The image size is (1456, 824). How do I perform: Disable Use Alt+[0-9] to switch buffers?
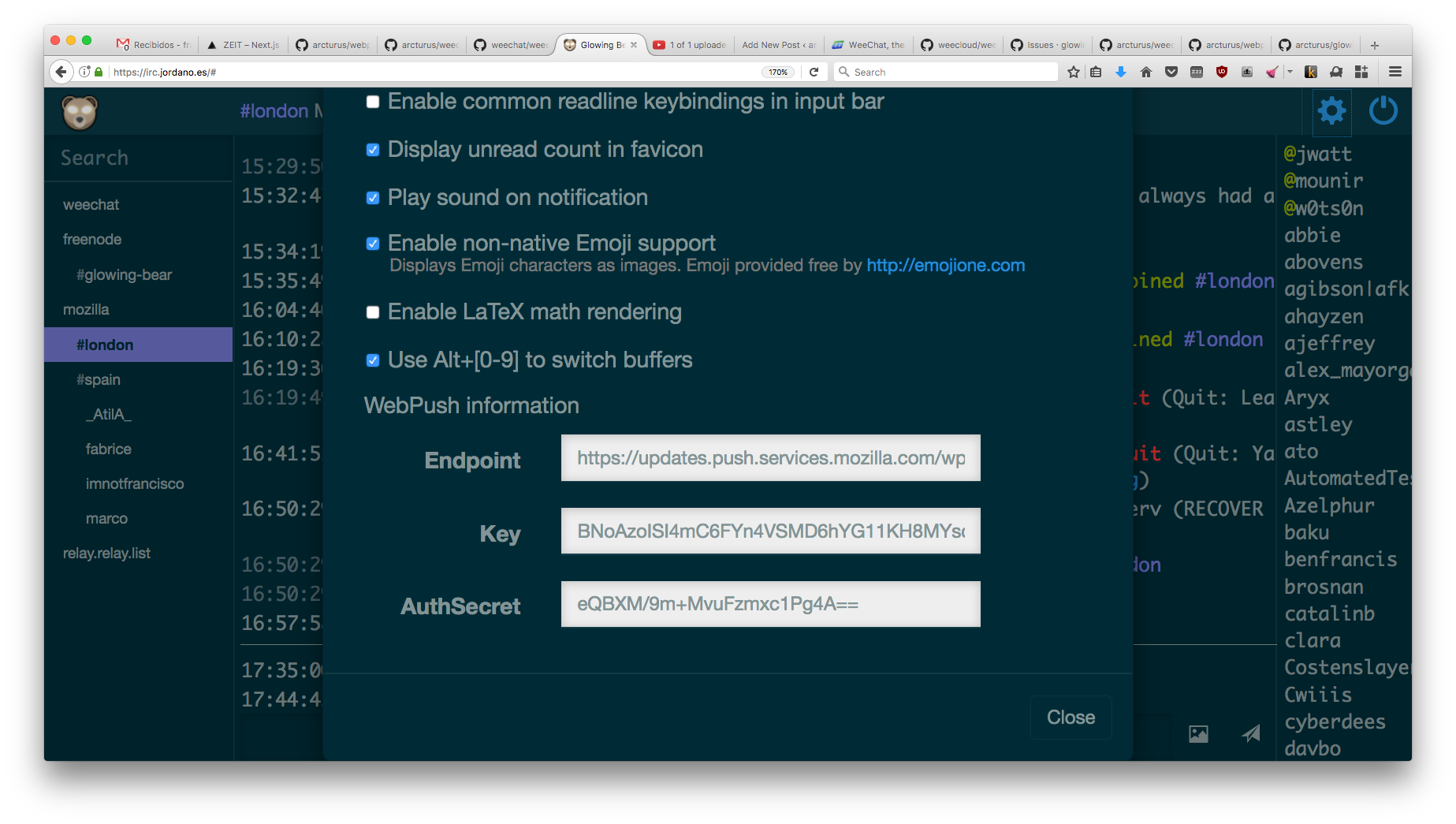[x=373, y=360]
